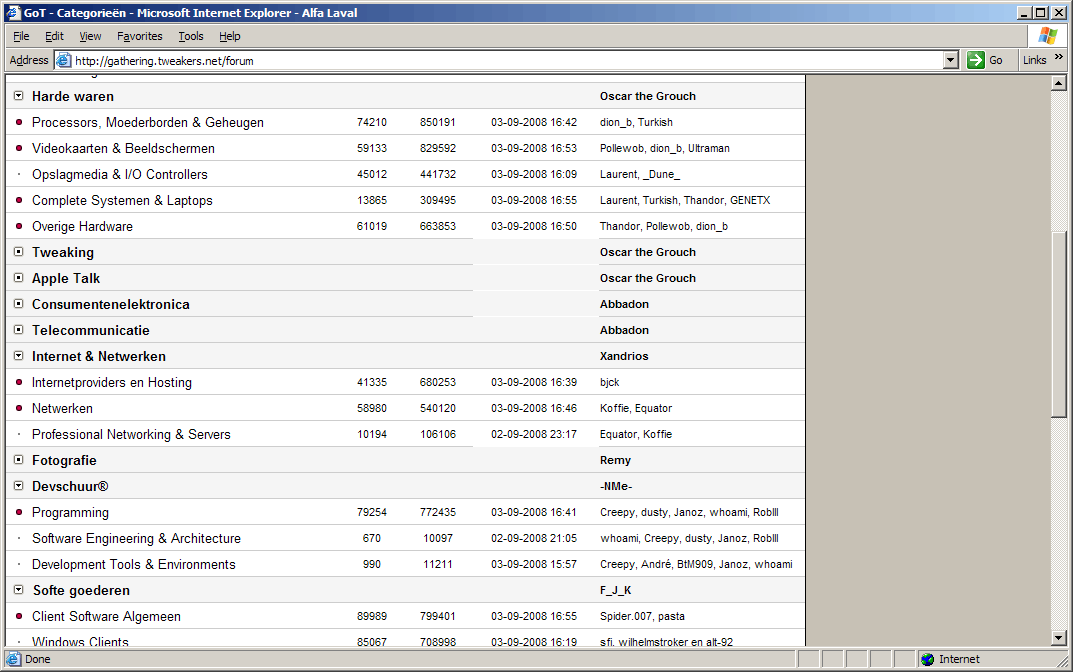Open the Client Software Algemeen forum
This screenshot has width=1073, height=672.
click(x=106, y=616)
